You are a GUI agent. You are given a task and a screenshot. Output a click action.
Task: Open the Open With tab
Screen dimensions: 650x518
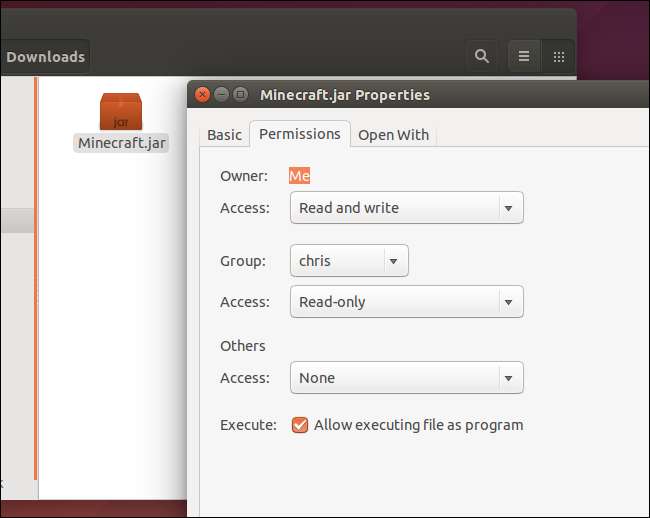(393, 135)
